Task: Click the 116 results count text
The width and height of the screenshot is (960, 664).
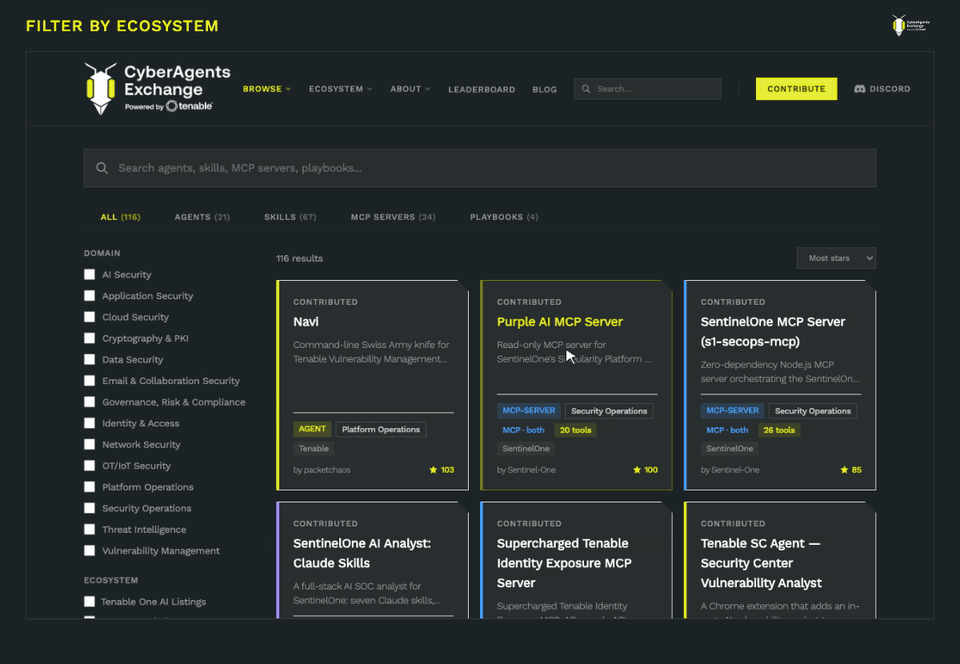Action: [x=299, y=258]
